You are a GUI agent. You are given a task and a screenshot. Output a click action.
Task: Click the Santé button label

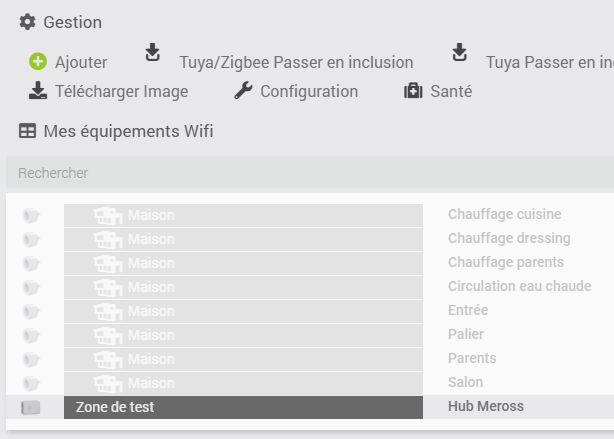coord(451,91)
